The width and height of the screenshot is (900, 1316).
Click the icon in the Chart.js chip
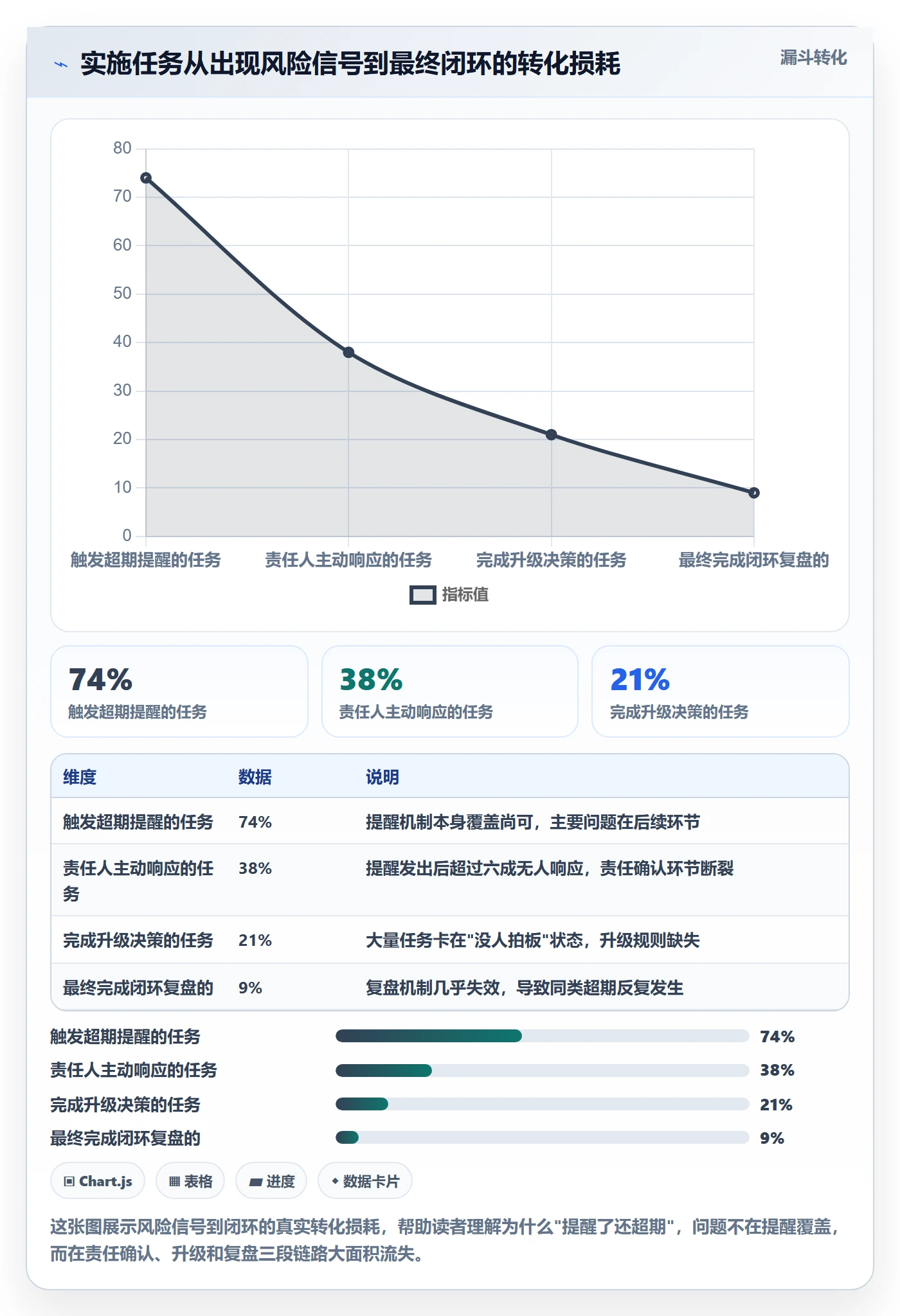[x=69, y=1182]
